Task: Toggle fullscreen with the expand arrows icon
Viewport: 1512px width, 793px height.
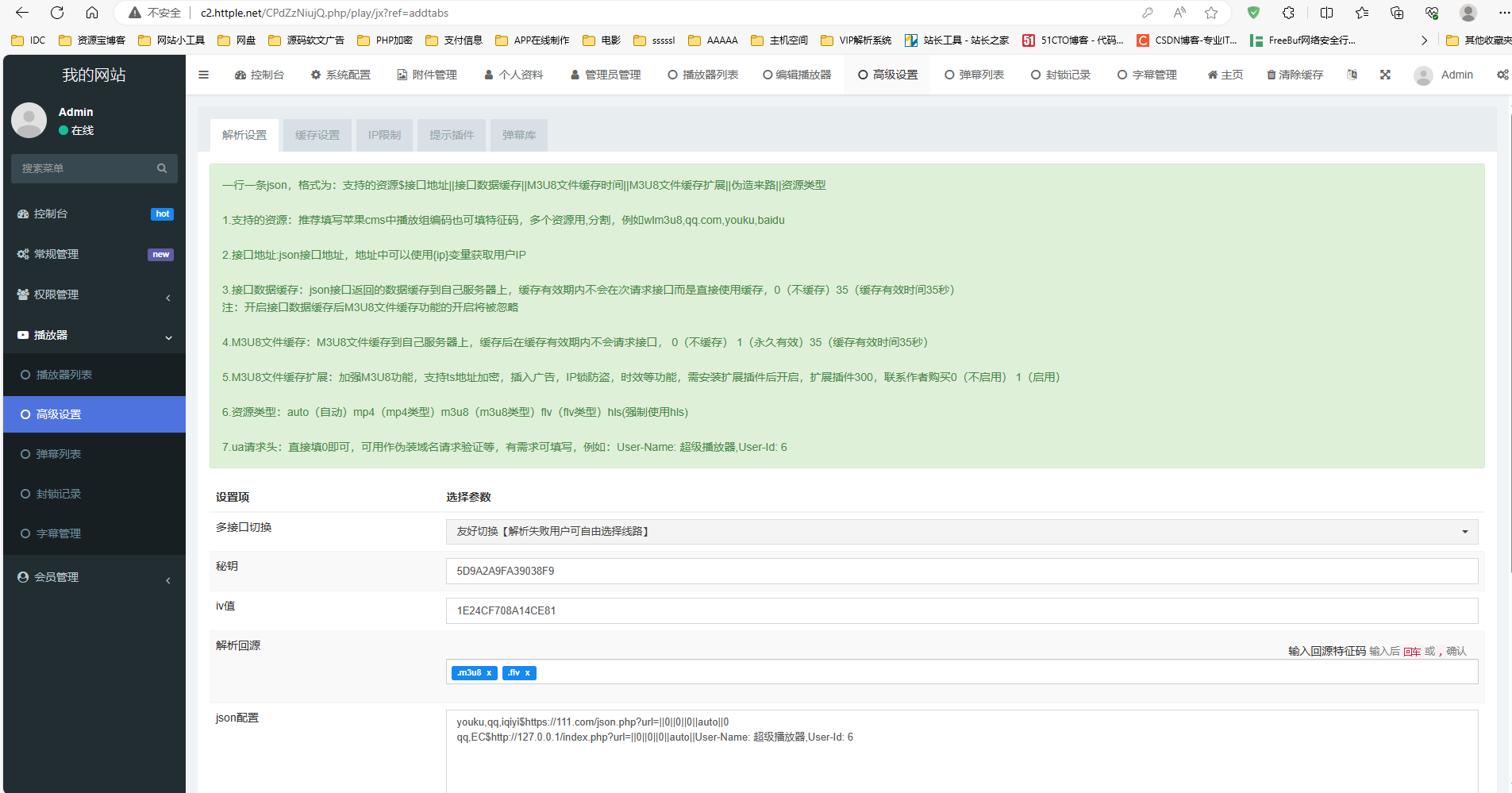Action: pos(1385,75)
